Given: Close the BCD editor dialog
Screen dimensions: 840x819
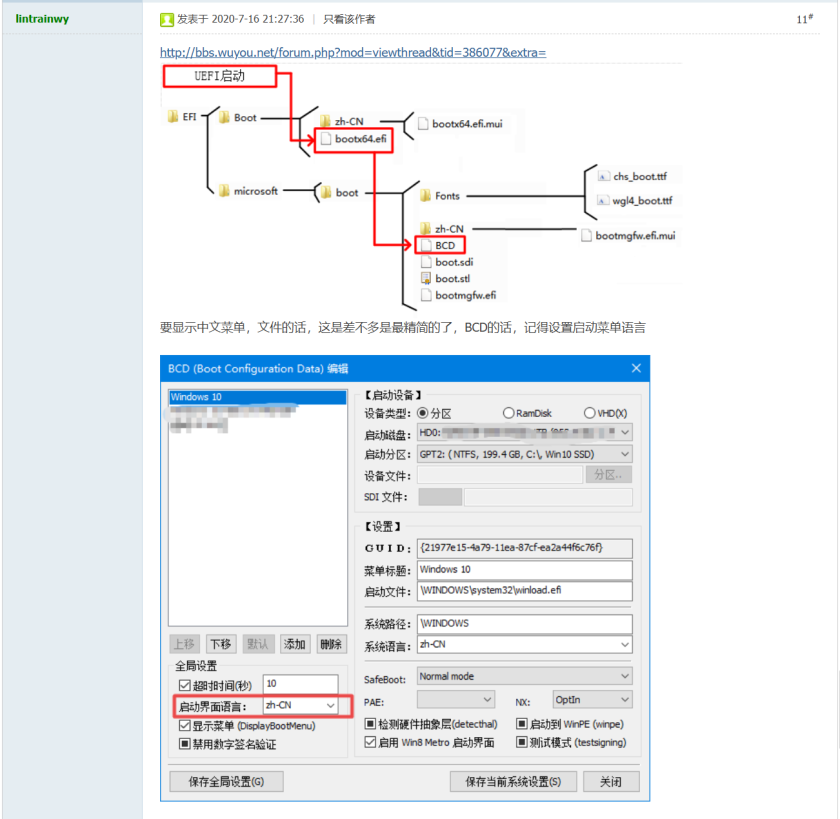Looking at the screenshot, I should tap(636, 369).
